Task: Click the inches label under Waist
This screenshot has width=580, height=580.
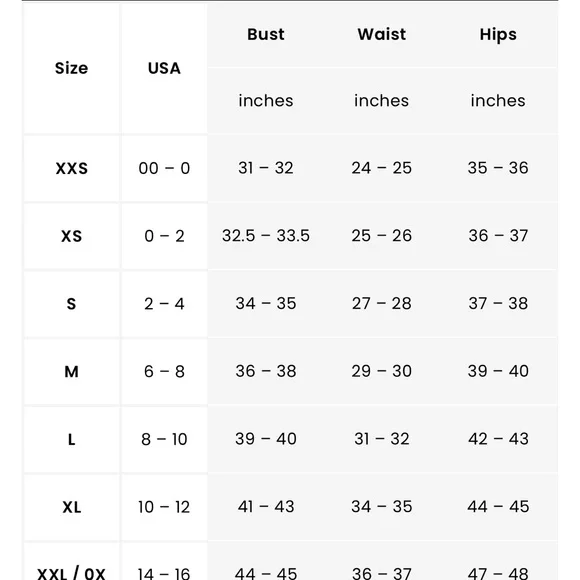Action: click(x=381, y=101)
